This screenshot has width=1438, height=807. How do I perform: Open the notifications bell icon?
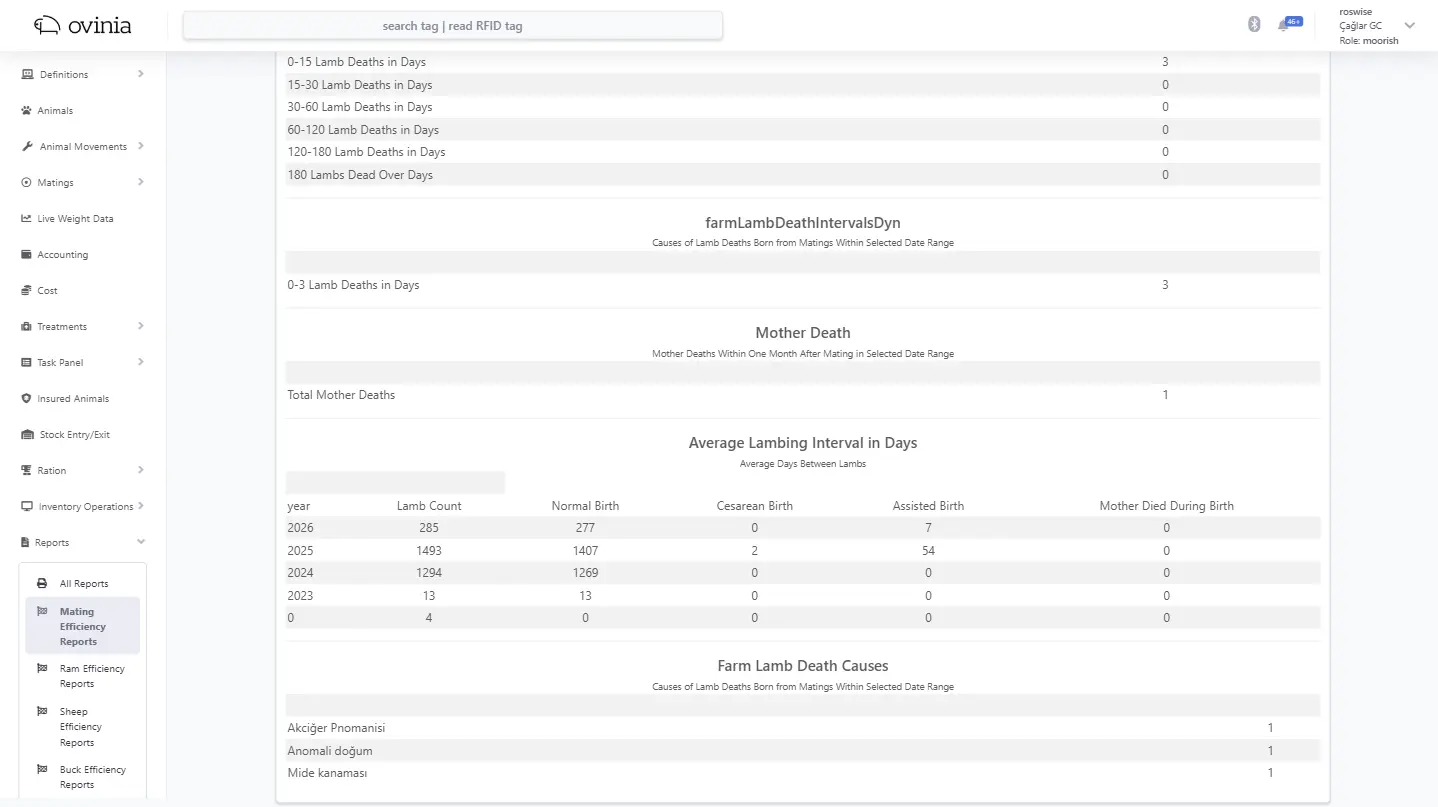(1283, 25)
